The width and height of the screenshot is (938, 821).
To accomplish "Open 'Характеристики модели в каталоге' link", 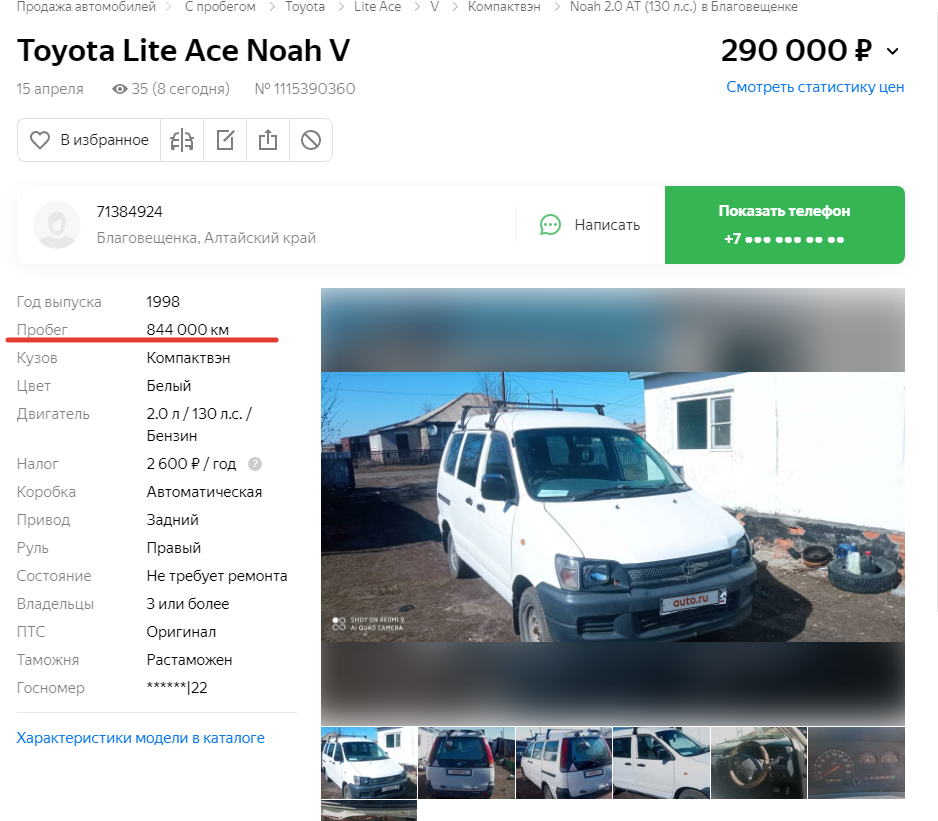I will pos(141,738).
